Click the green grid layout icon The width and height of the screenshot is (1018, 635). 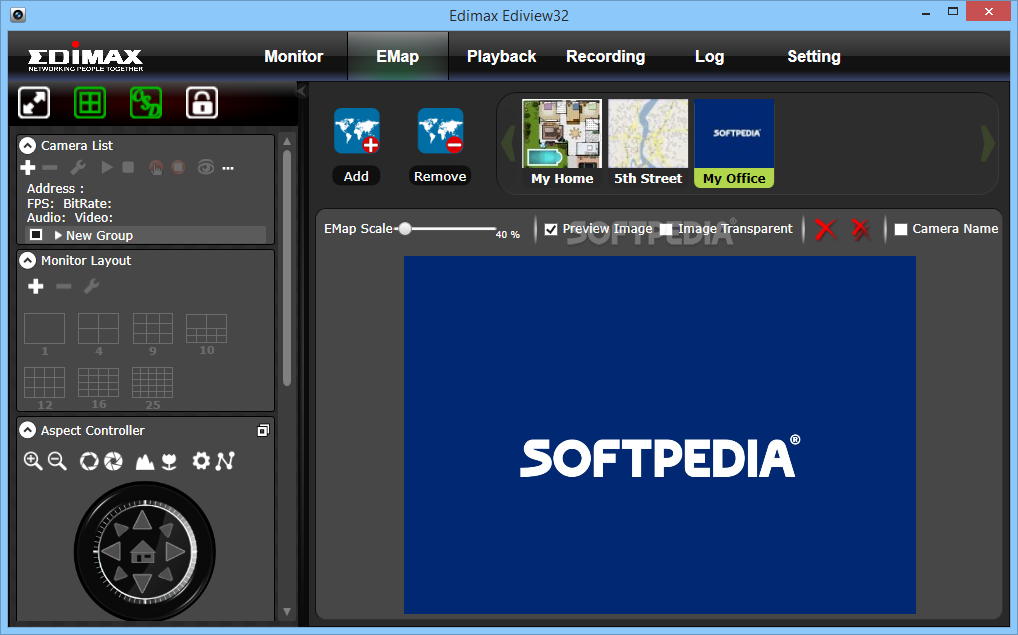90,103
